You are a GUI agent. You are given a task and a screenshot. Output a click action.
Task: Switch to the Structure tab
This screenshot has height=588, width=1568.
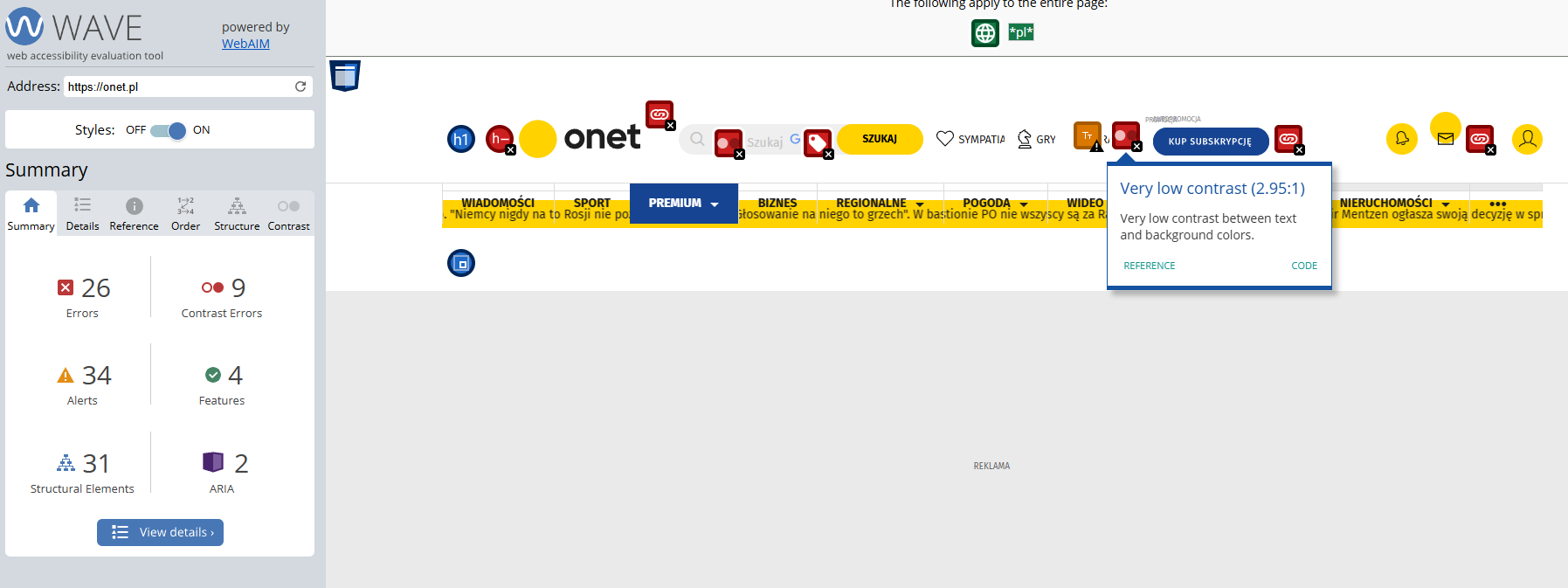point(237,214)
